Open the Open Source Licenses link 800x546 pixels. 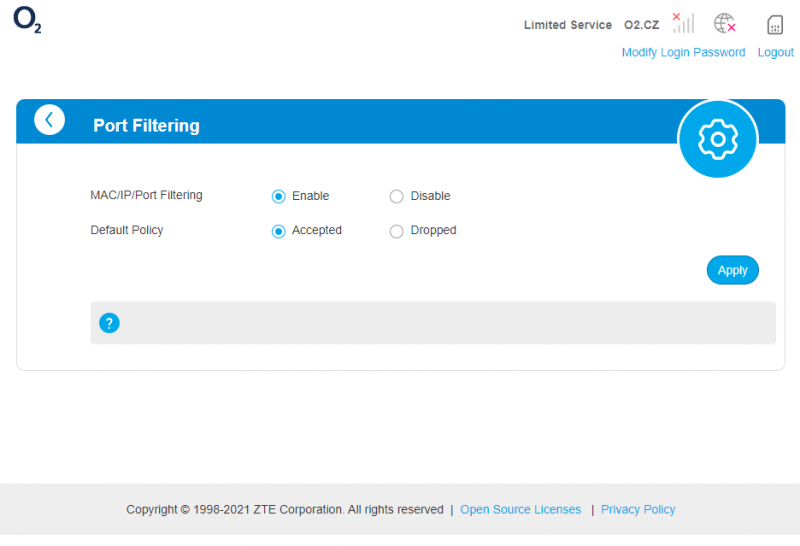tap(520, 509)
